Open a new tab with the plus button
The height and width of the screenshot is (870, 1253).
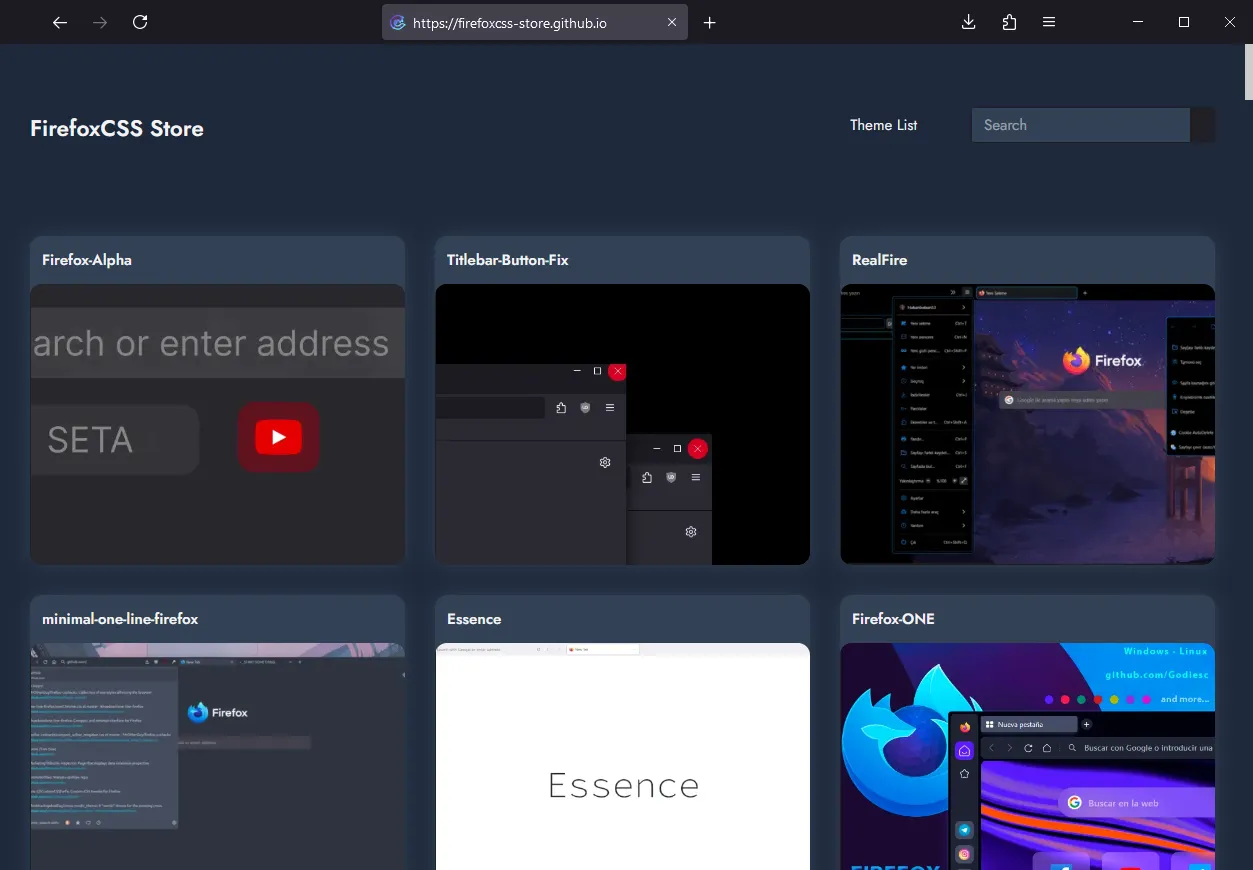coord(710,22)
